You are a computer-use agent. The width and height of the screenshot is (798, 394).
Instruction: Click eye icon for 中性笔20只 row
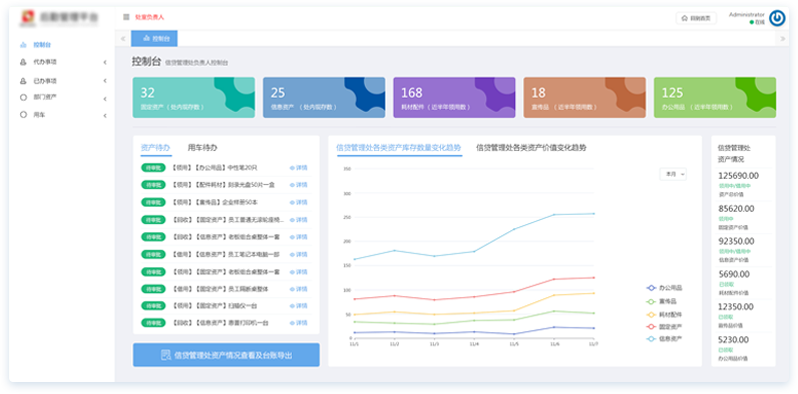(x=292, y=167)
